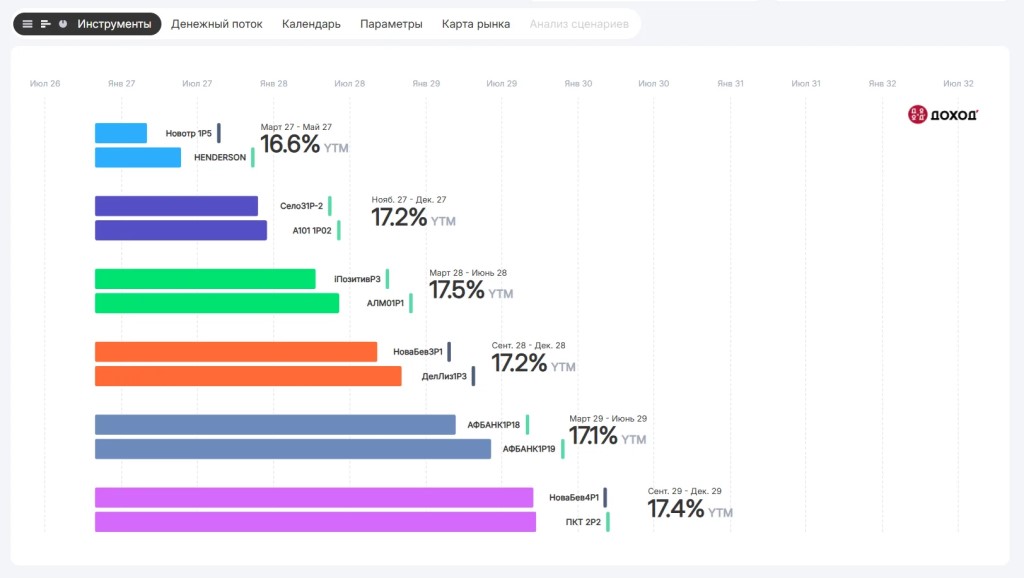This screenshot has width=1024, height=578.
Task: Go to the Параметры tab
Action: point(391,24)
